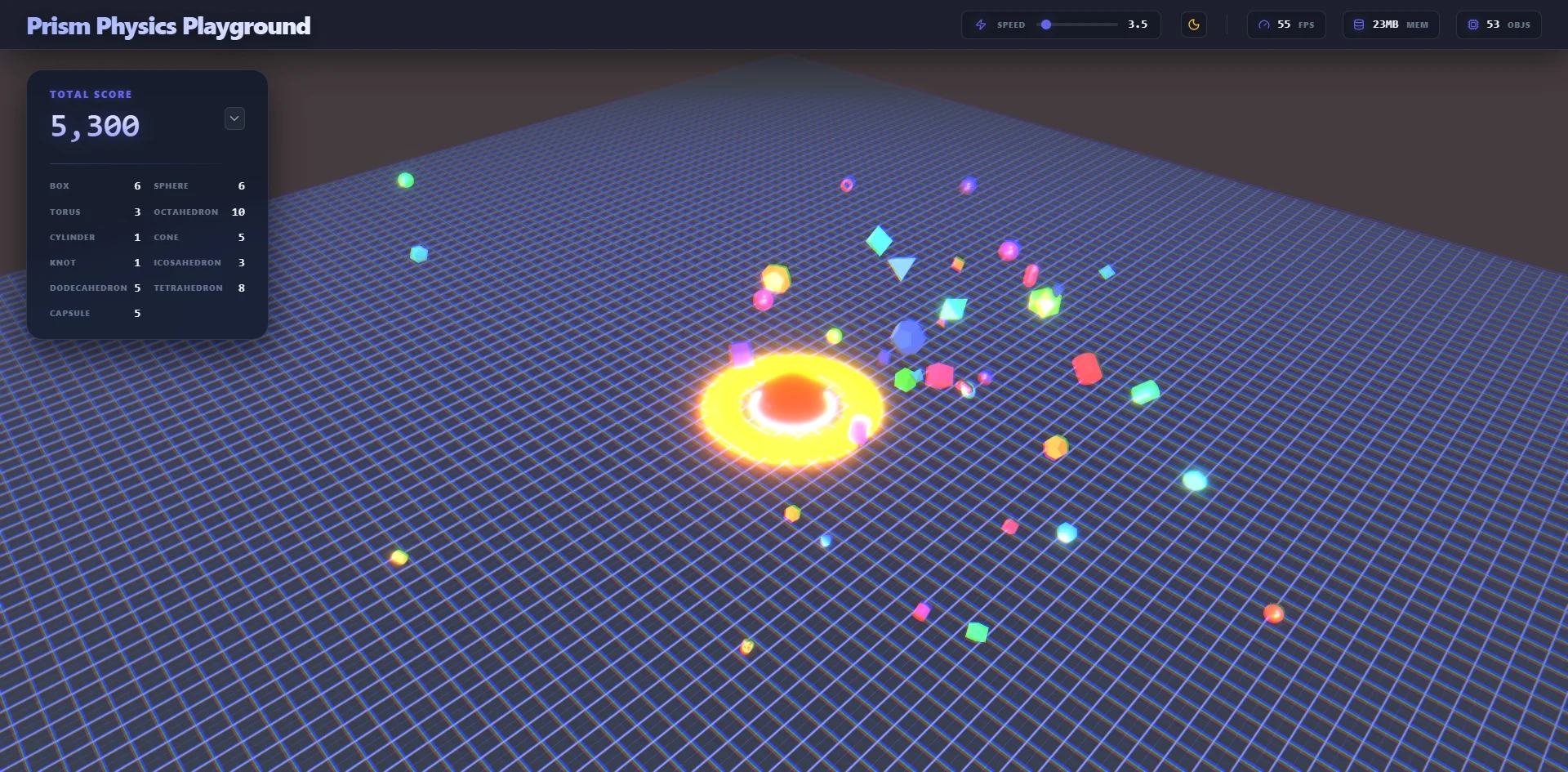
Task: Click the 55 FPS status readout
Action: coord(1286,25)
